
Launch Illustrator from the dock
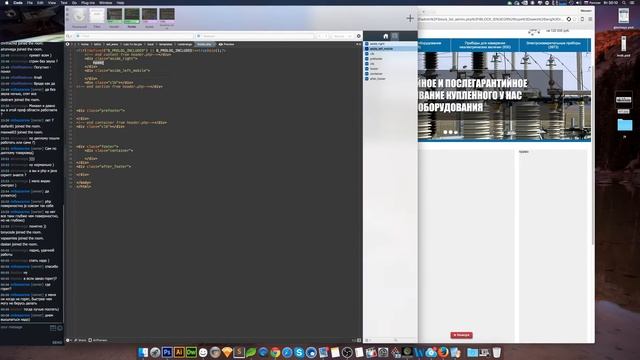(179, 352)
